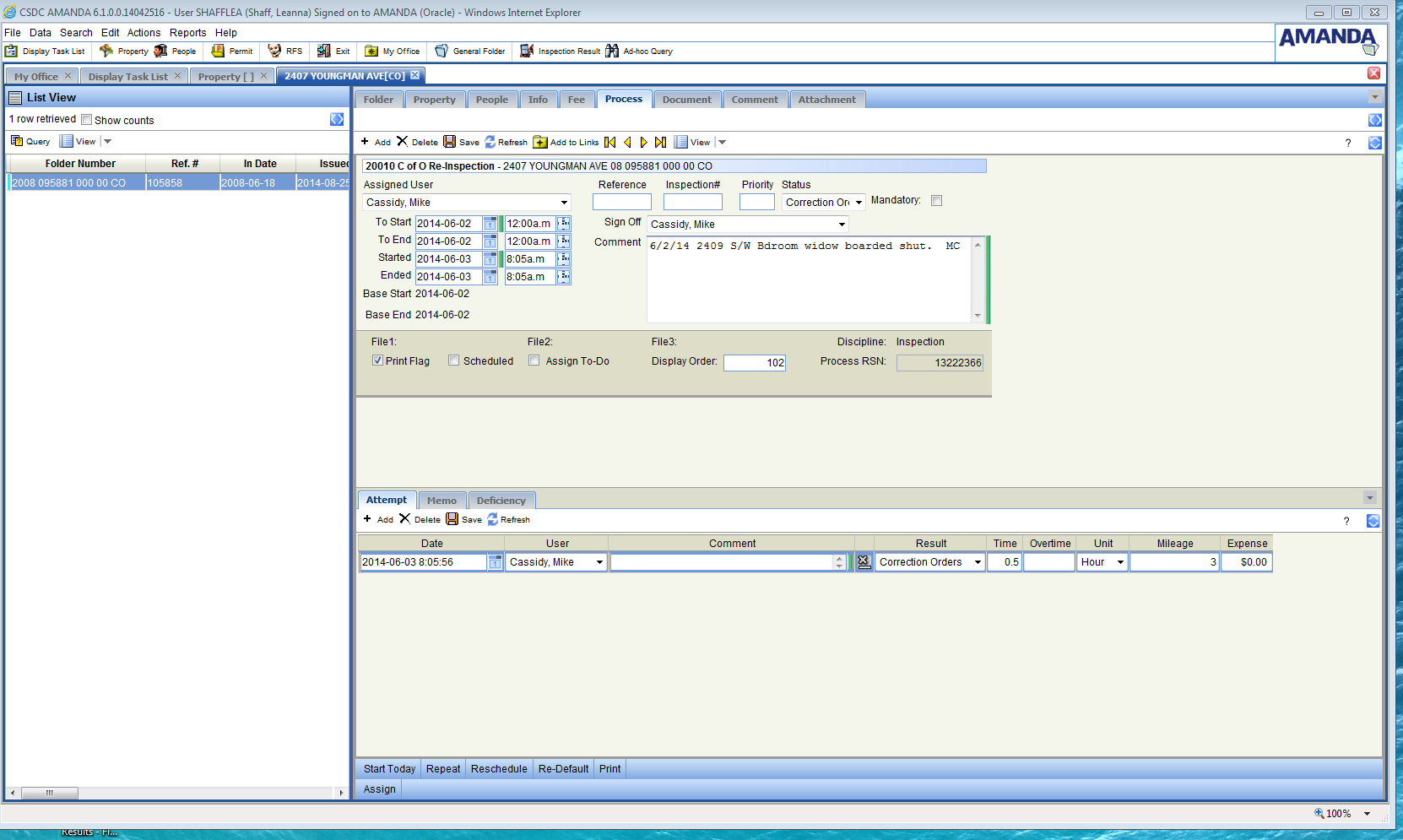This screenshot has width=1403, height=840.
Task: Tick the Show counts checkbox
Action: point(86,120)
